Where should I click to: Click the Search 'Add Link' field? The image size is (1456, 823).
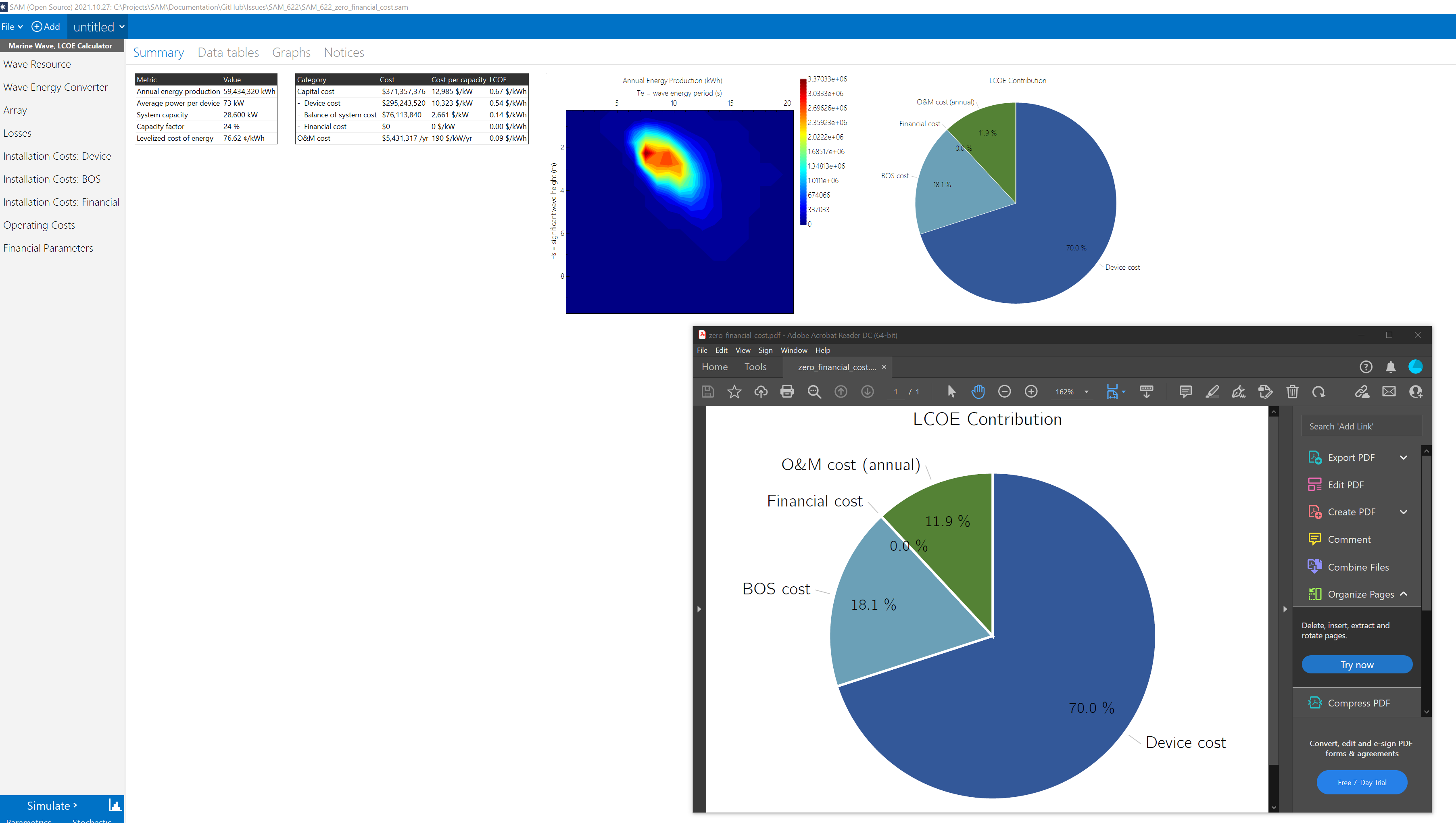[1361, 426]
